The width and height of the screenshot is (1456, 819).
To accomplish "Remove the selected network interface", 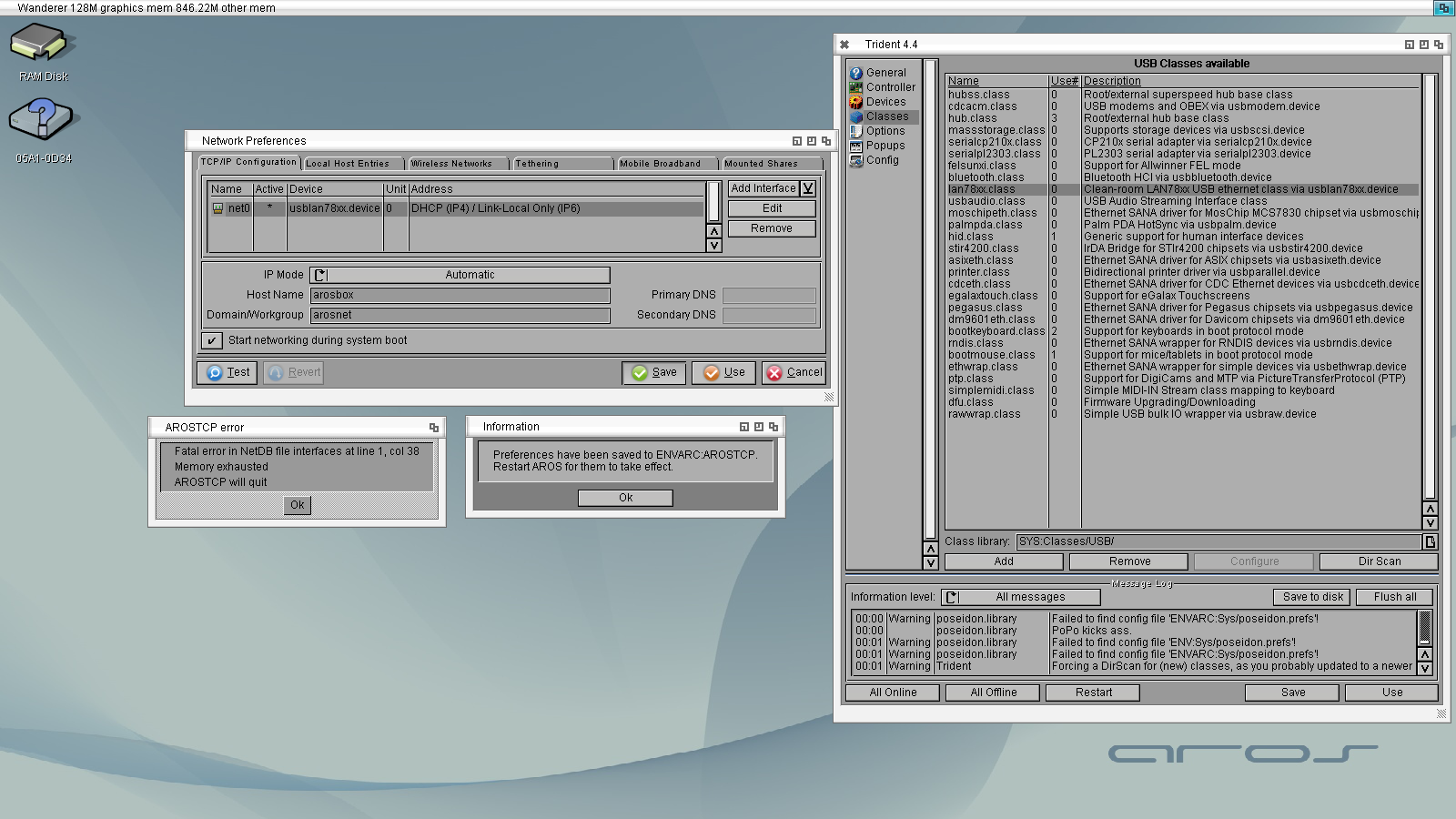I will point(772,228).
